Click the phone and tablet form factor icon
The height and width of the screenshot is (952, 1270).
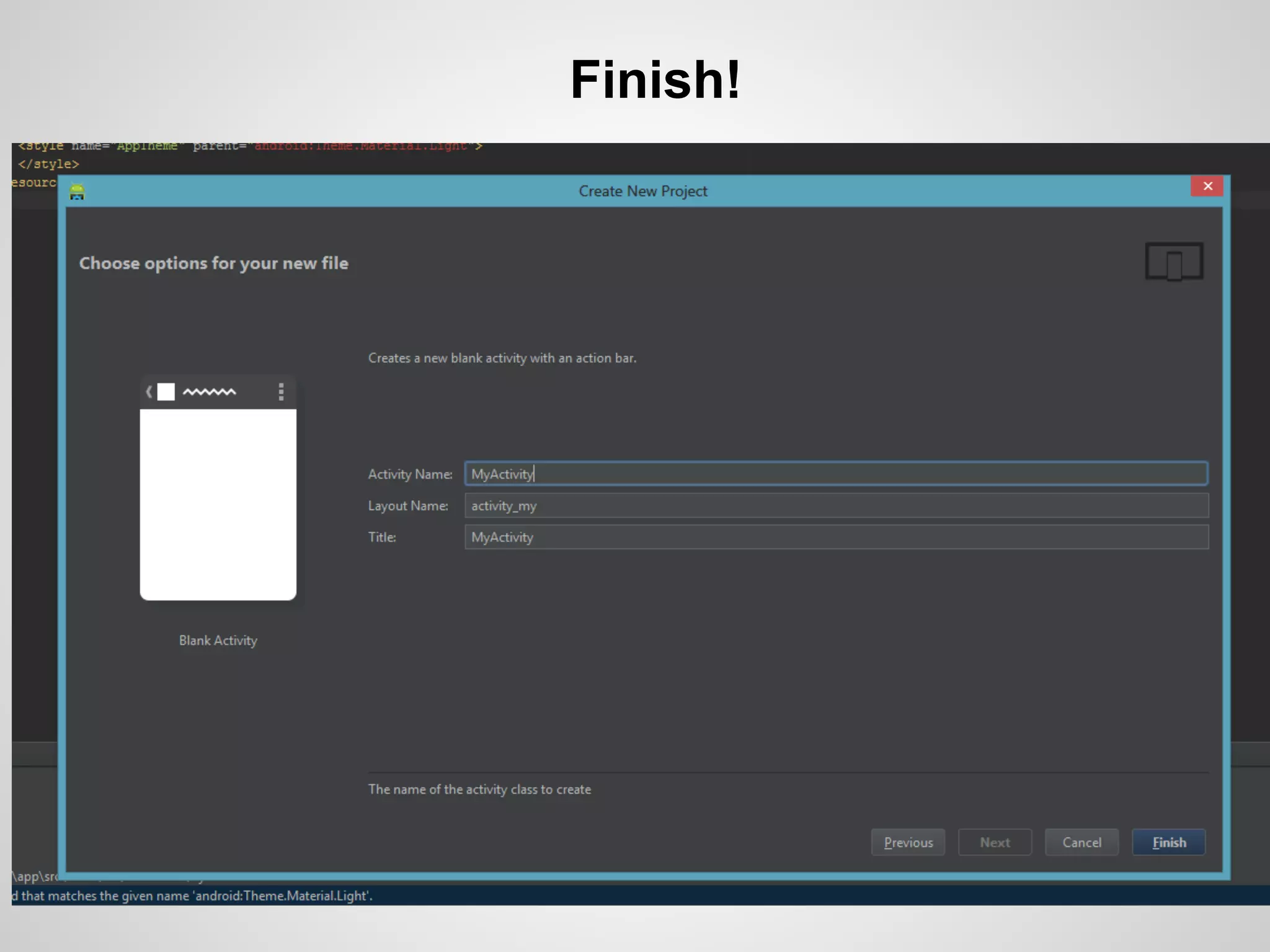(1174, 262)
